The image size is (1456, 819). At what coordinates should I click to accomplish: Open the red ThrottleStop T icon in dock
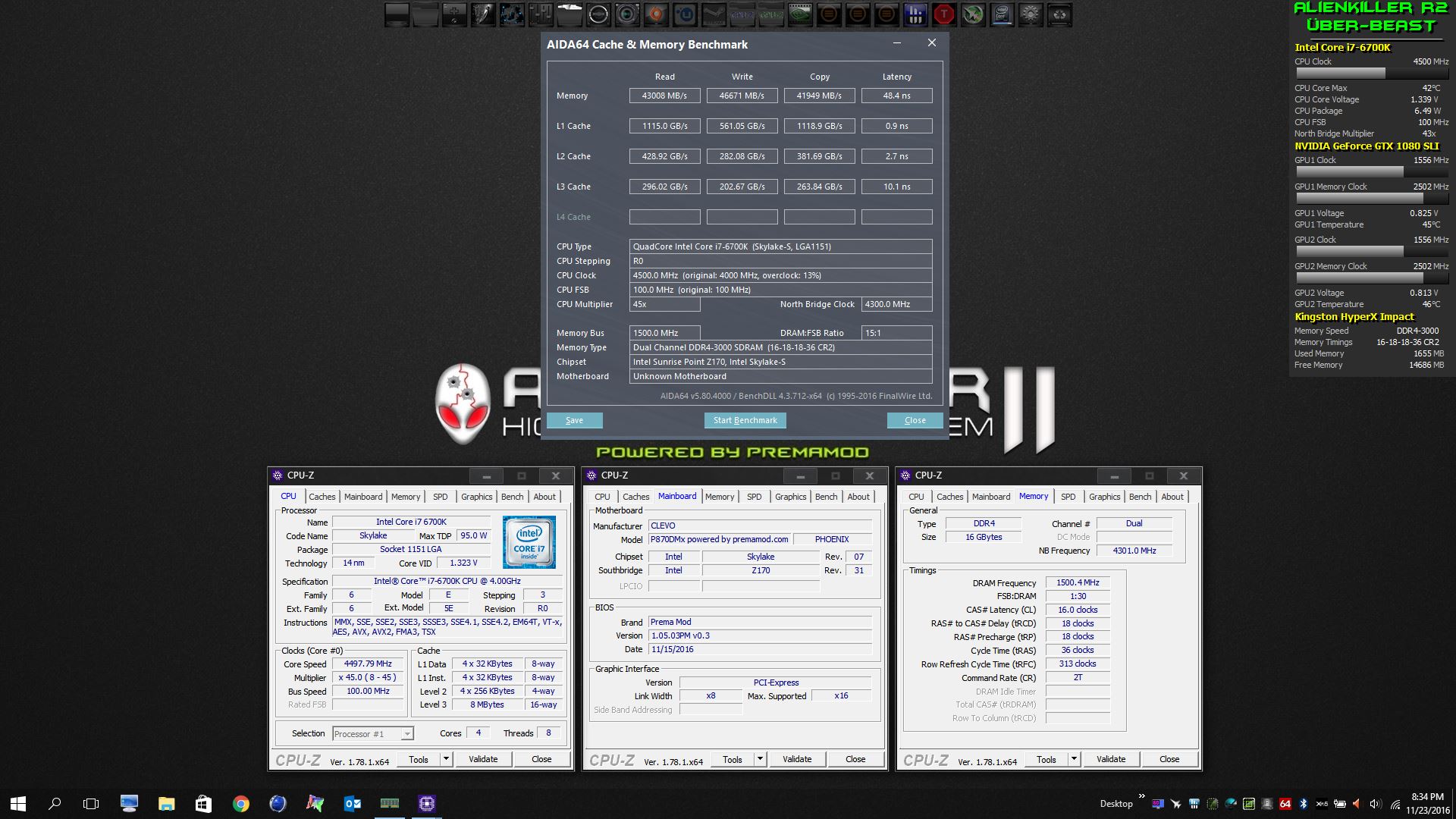click(944, 14)
